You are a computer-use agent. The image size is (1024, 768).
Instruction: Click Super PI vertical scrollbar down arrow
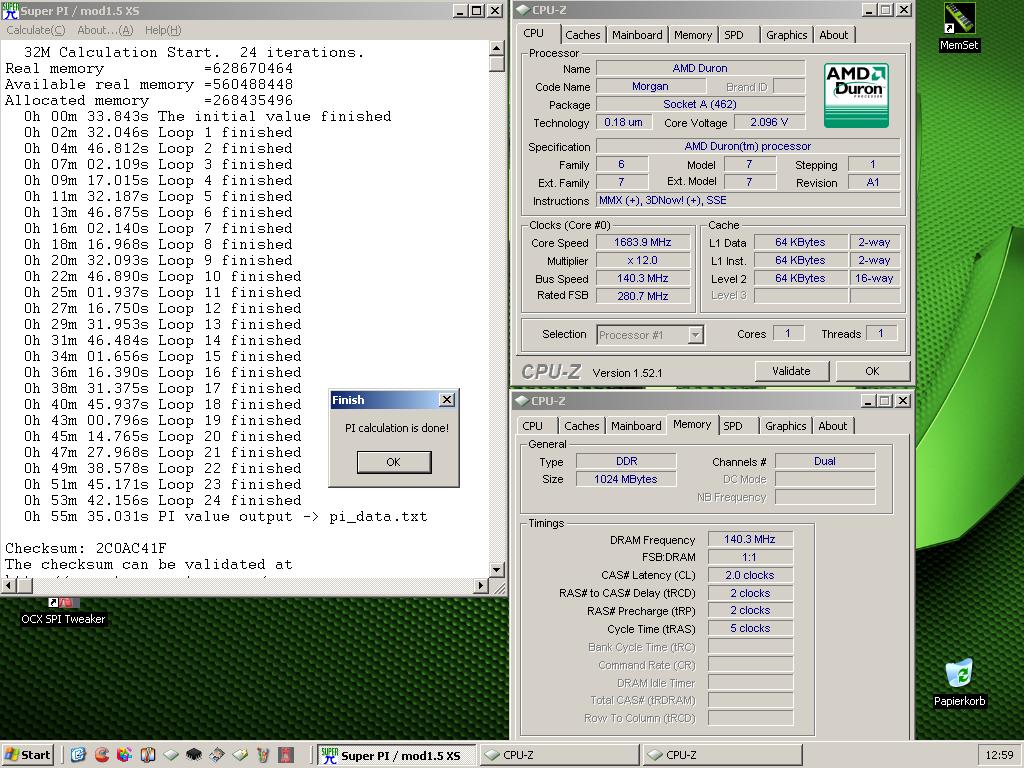point(496,569)
